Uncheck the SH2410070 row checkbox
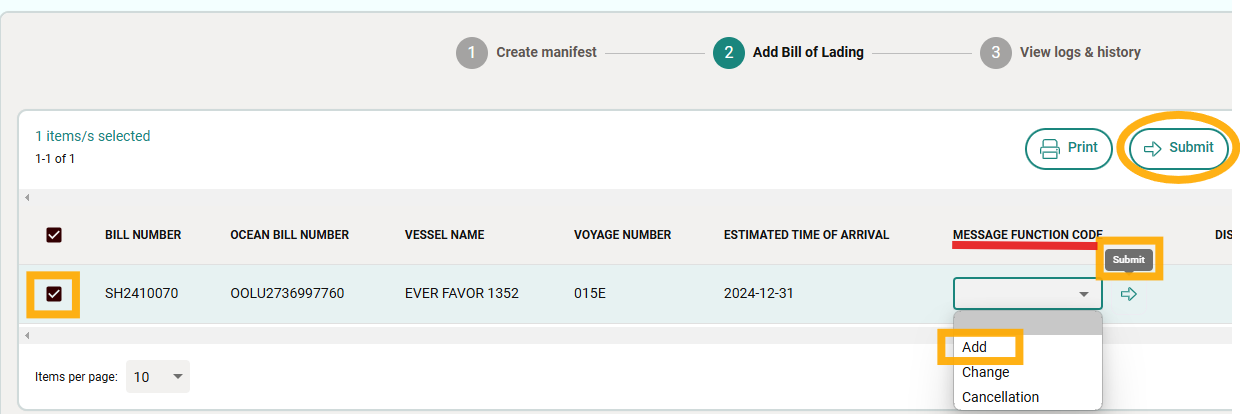The image size is (1240, 414). tap(54, 294)
